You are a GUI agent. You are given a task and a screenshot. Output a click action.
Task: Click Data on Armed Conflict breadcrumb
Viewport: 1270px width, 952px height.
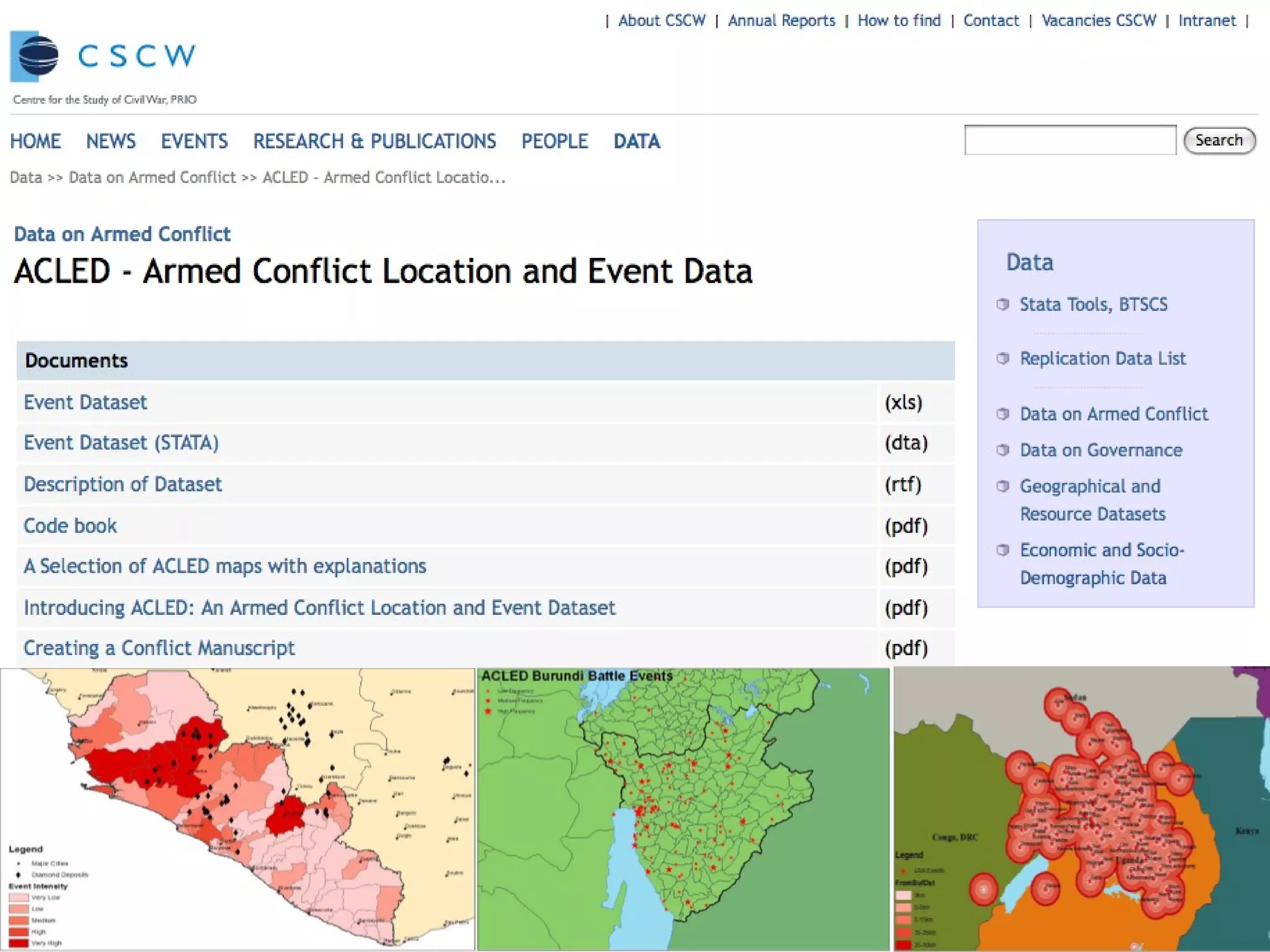pos(152,178)
